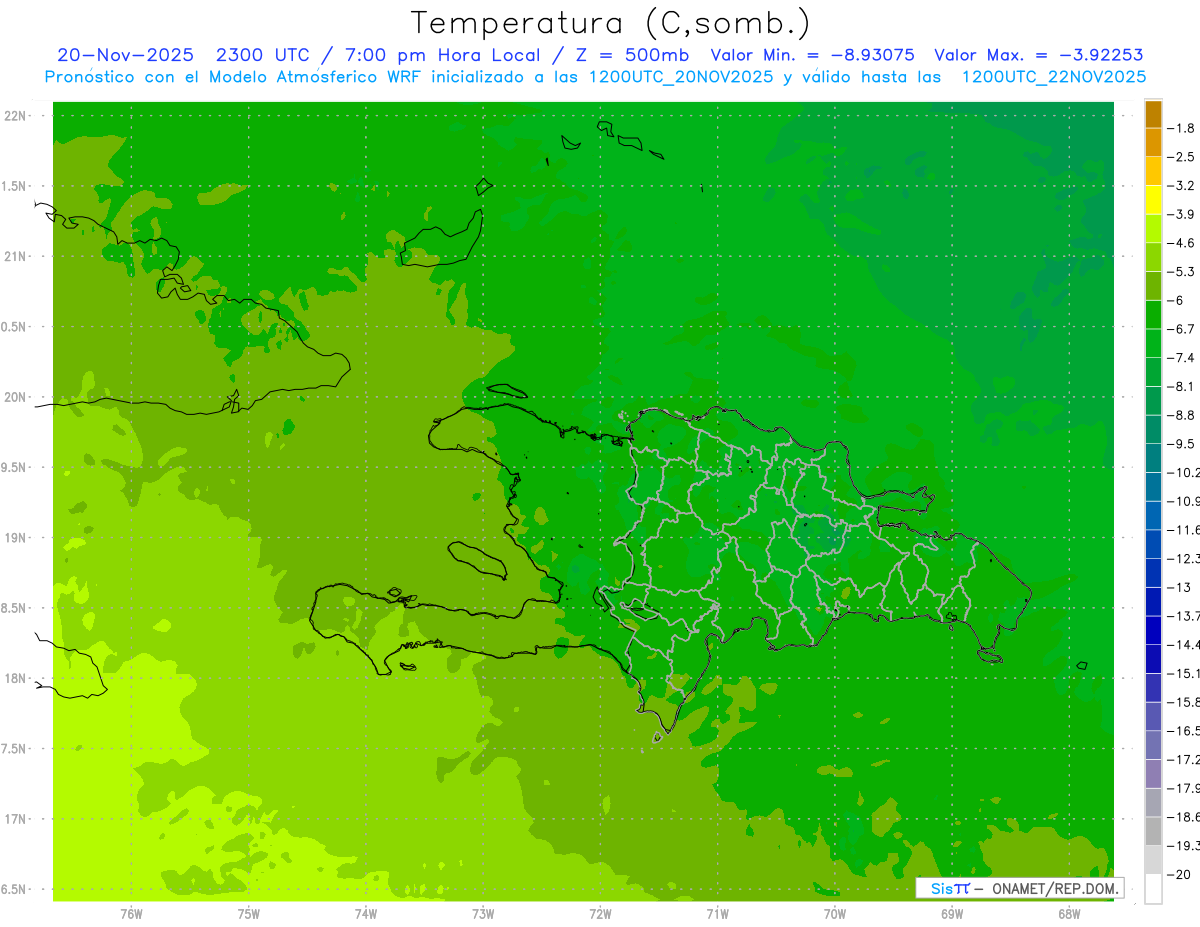Viewport: 1200px width, 927px height.
Task: Pick the legend swatch between -2.5 and -3.2
Action: 1153,172
